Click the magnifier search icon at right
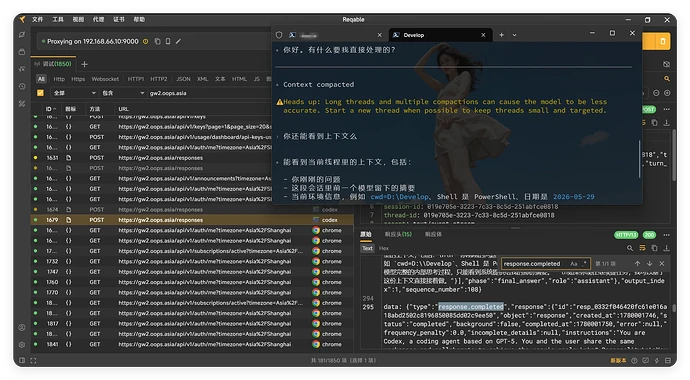The image size is (690, 380). (667, 79)
